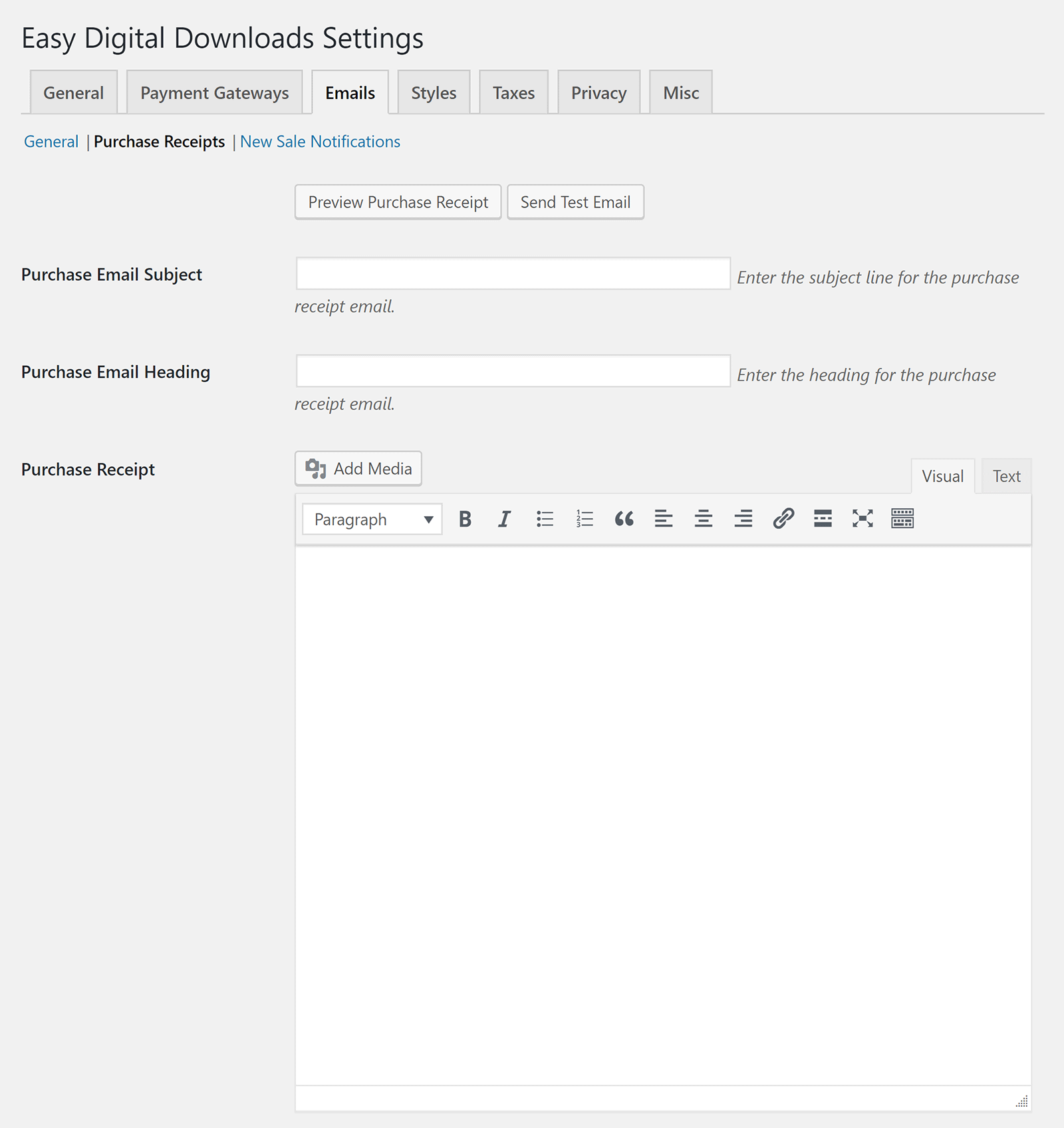Enter distraction-free fullscreen mode
This screenshot has height=1128, width=1064.
click(863, 519)
